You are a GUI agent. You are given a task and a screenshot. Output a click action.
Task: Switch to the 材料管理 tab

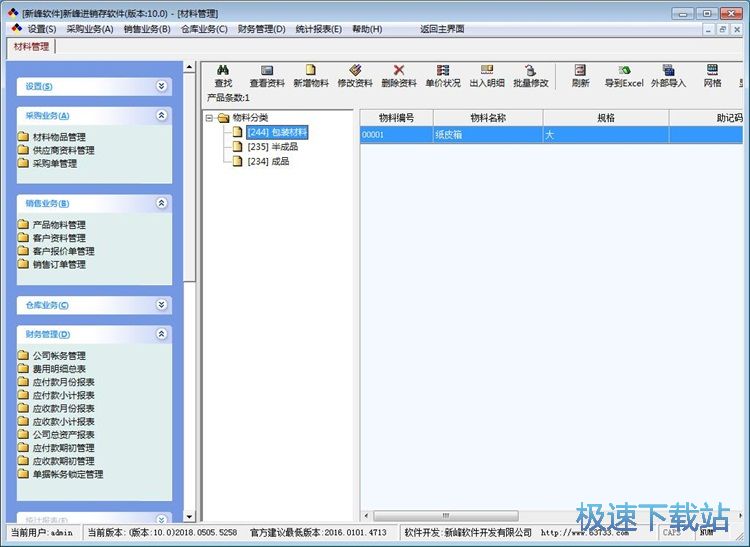point(31,47)
